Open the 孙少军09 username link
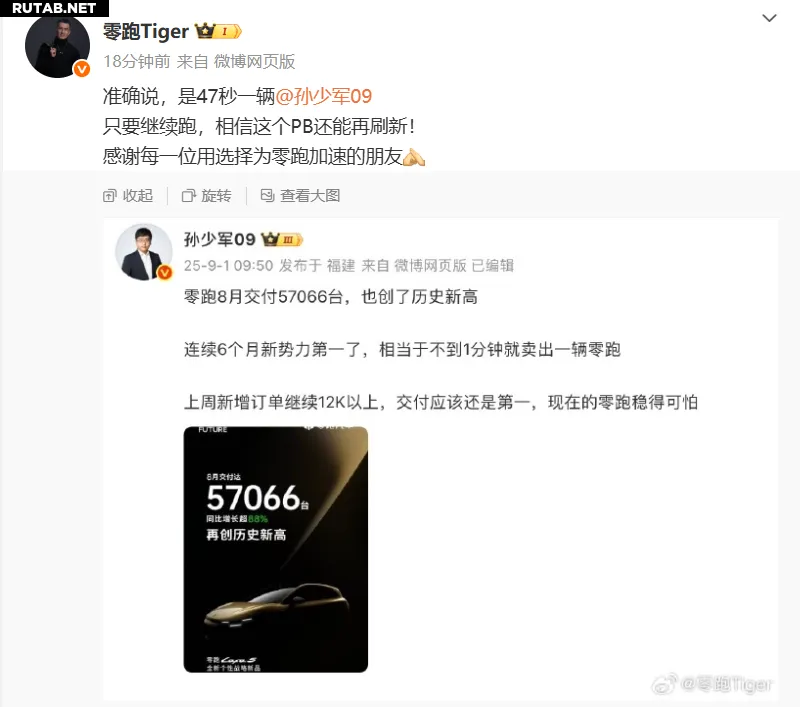The width and height of the screenshot is (800, 707). click(219, 239)
